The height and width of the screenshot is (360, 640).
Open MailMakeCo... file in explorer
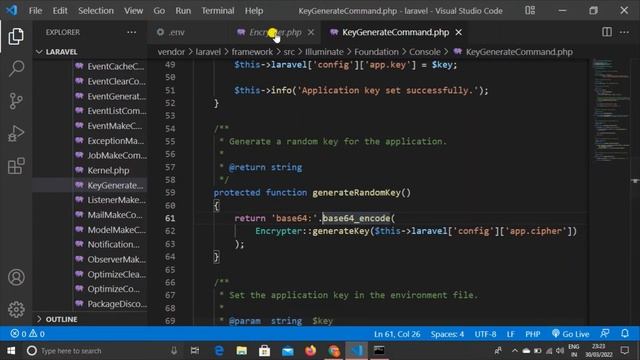(x=115, y=215)
